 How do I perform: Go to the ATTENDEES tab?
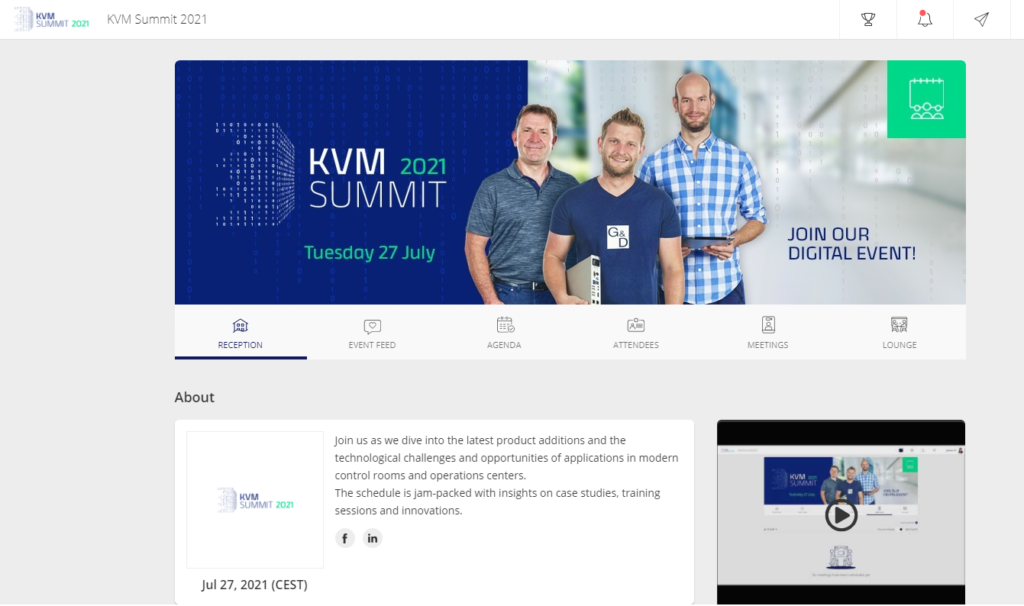pos(636,345)
